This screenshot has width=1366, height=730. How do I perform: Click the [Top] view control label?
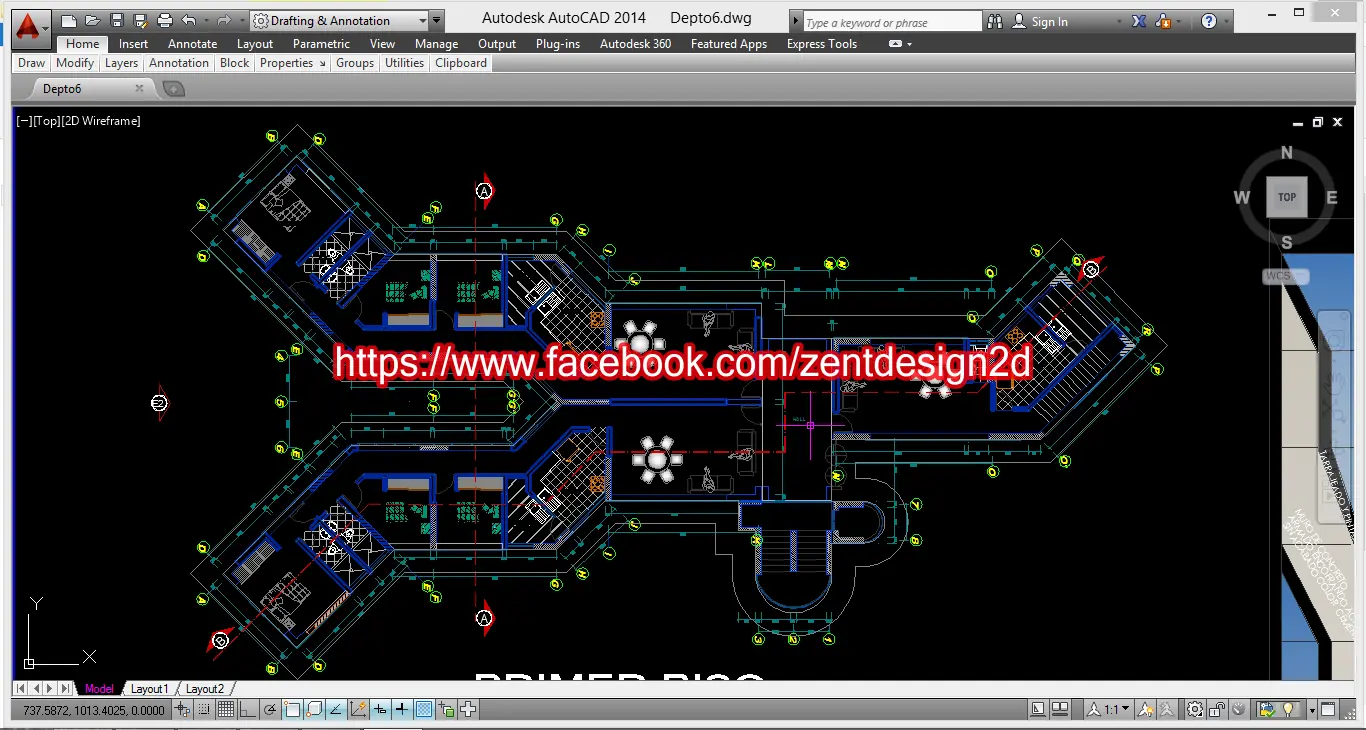click(x=46, y=121)
